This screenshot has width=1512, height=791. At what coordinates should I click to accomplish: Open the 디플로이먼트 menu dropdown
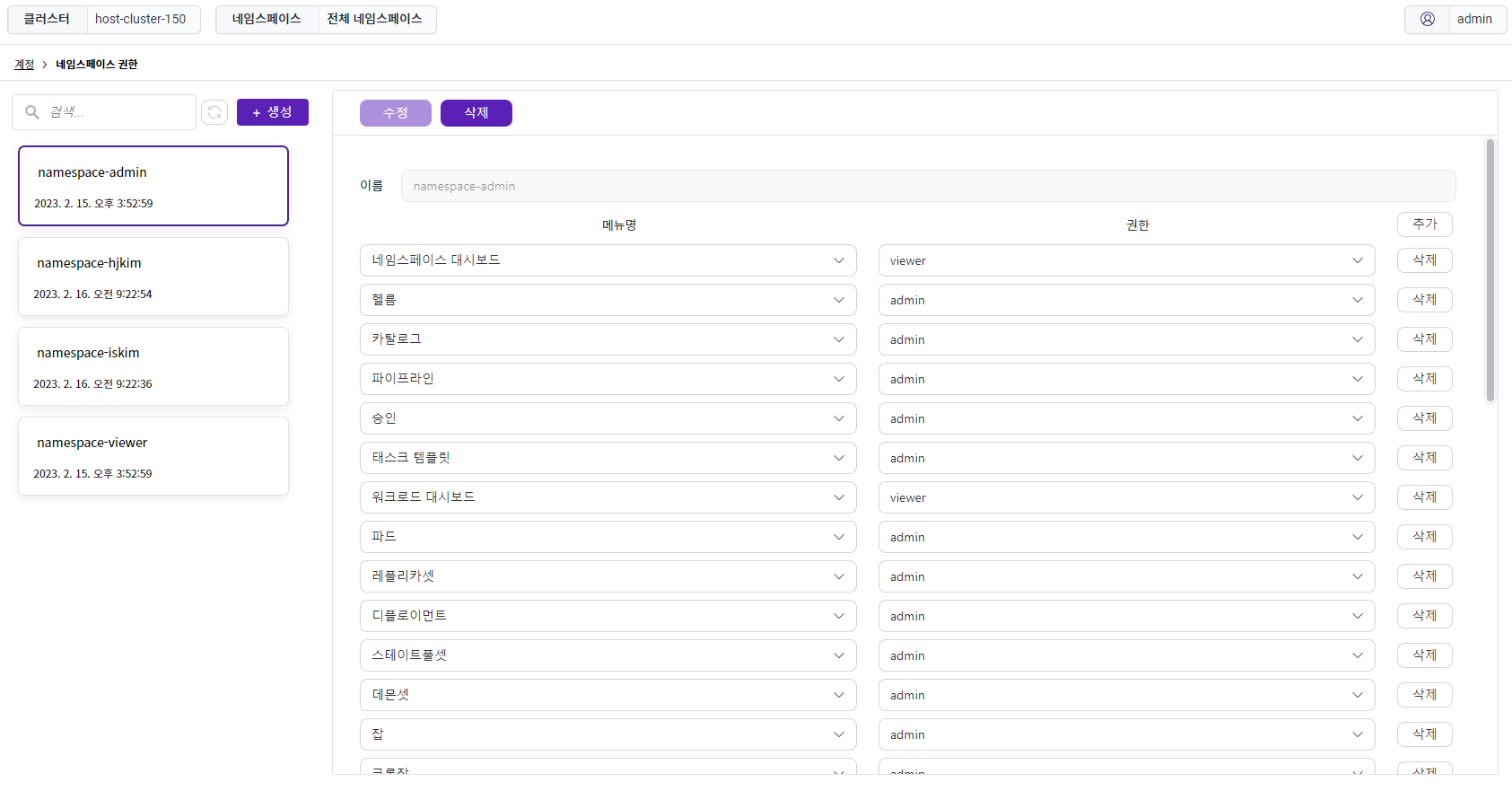tap(608, 616)
